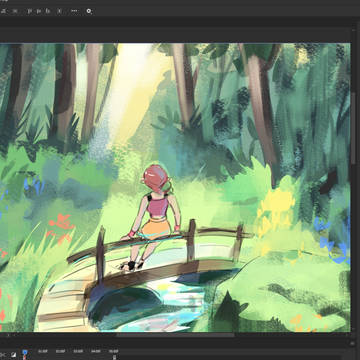Image resolution: width=360 pixels, height=360 pixels.
Task: Click the horizontal scrollbar below the canvas
Action: point(175,335)
